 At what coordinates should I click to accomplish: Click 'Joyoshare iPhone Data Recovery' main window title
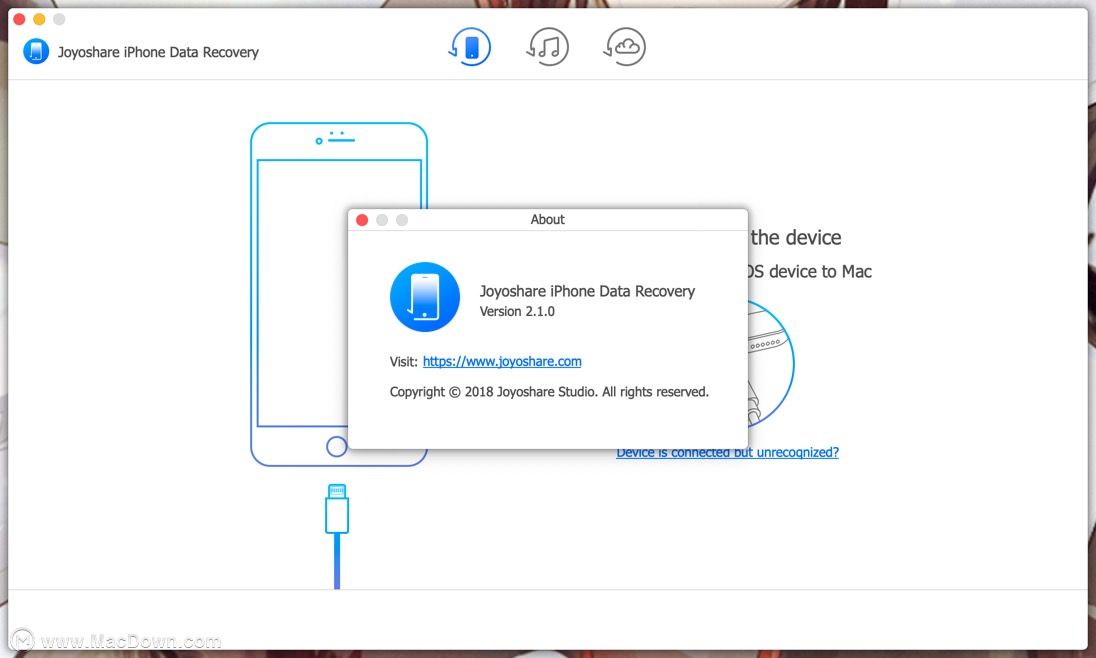[158, 52]
